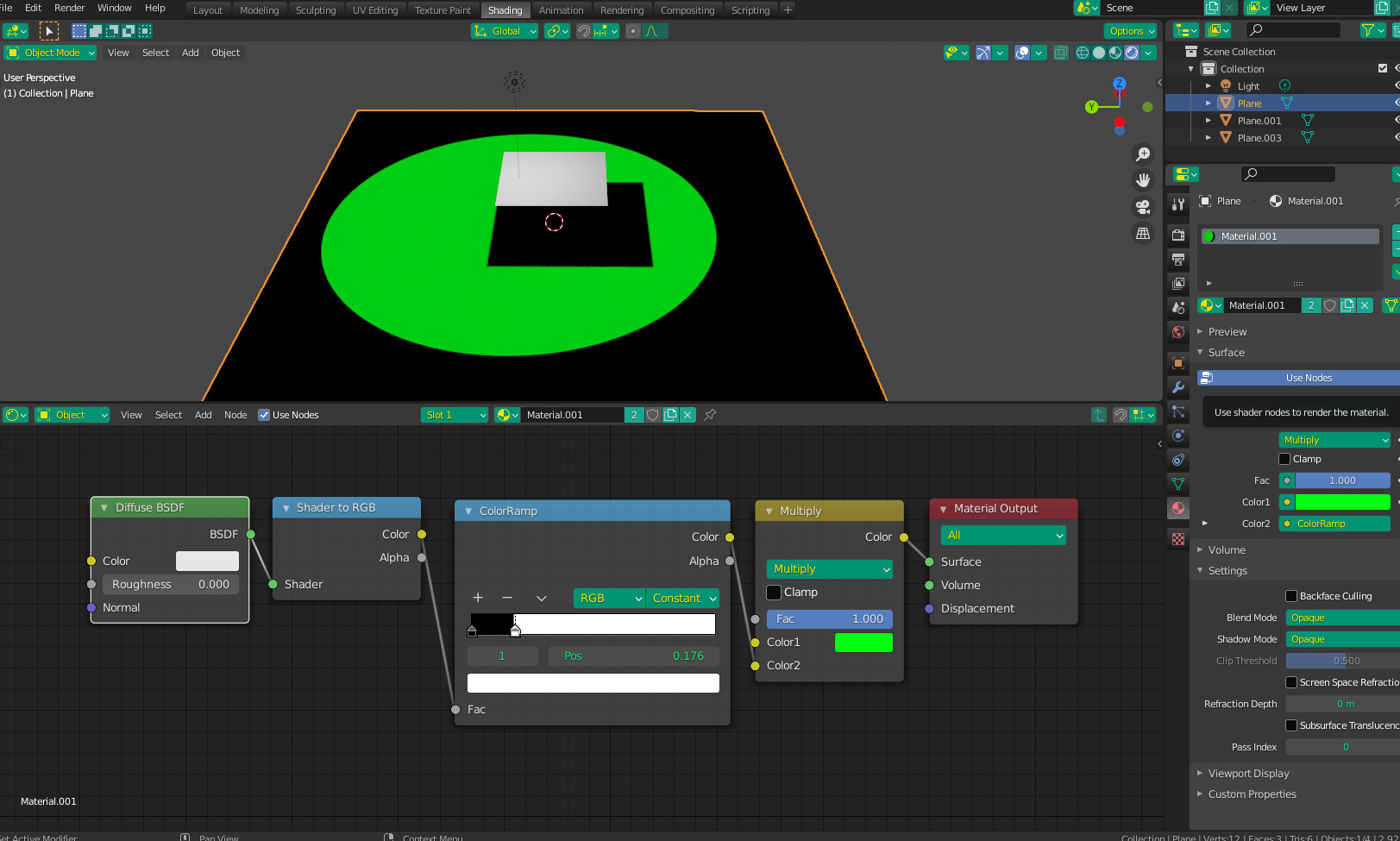Enable Clamp on the Multiply node
Screen dimensions: 1400x841
pos(774,592)
